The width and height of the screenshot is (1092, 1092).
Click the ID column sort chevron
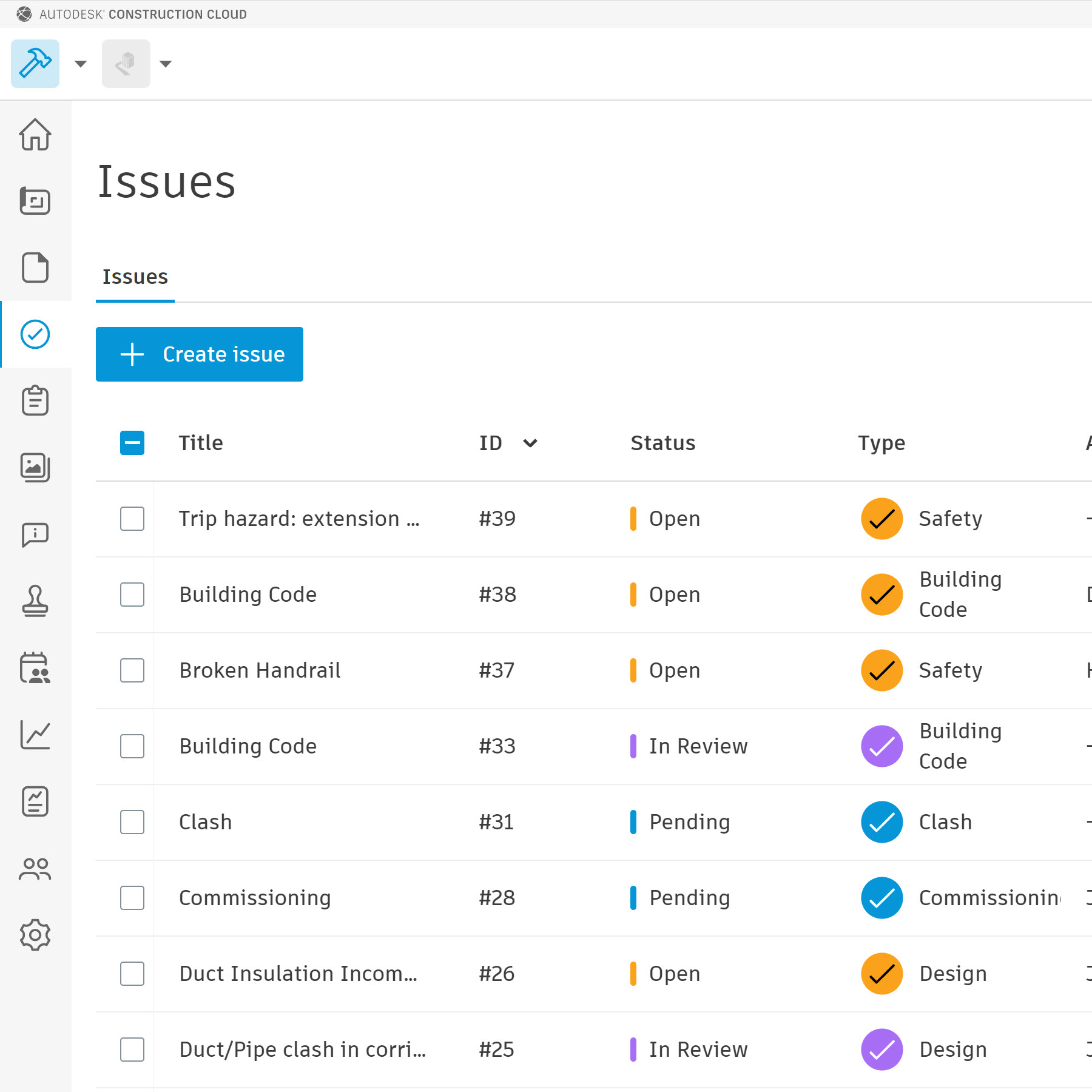(x=530, y=443)
